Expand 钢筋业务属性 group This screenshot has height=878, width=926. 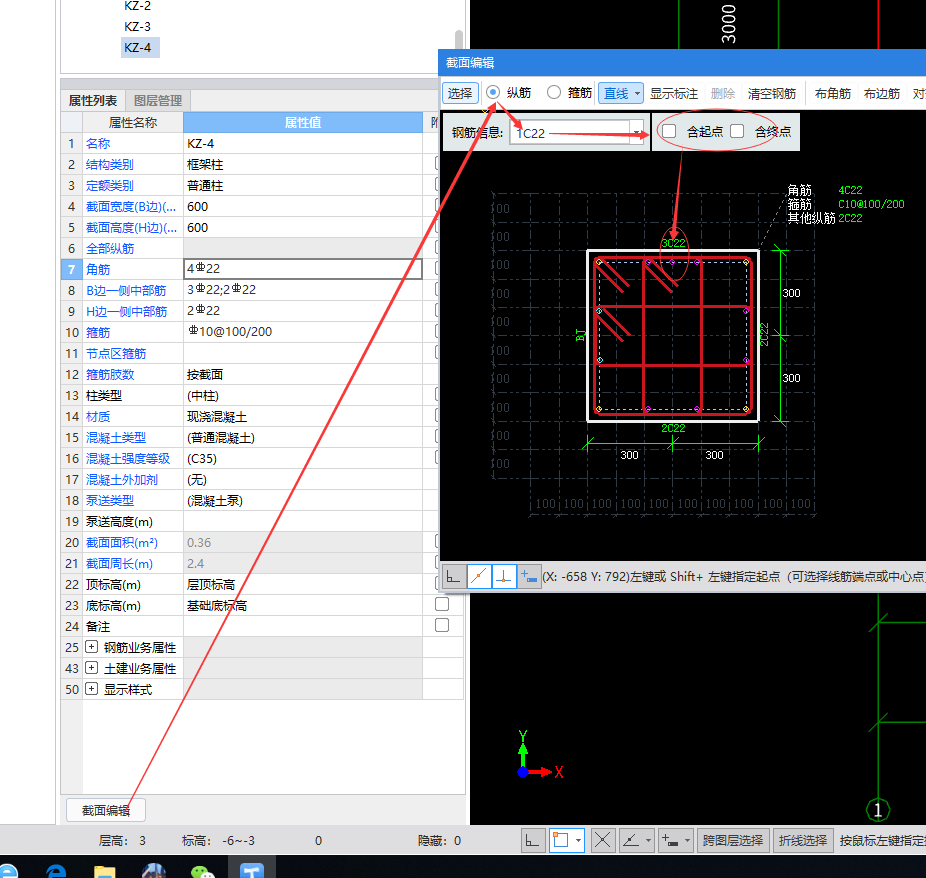92,647
